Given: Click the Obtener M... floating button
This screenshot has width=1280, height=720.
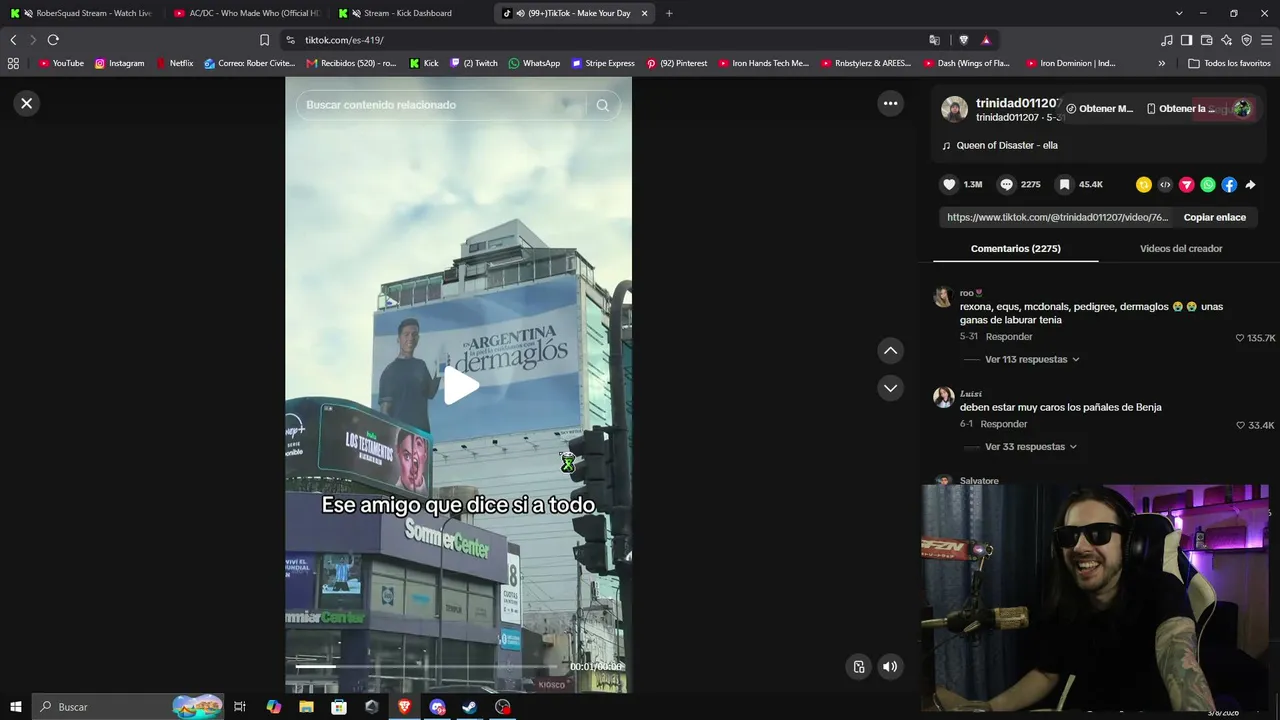Looking at the screenshot, I should (1100, 109).
